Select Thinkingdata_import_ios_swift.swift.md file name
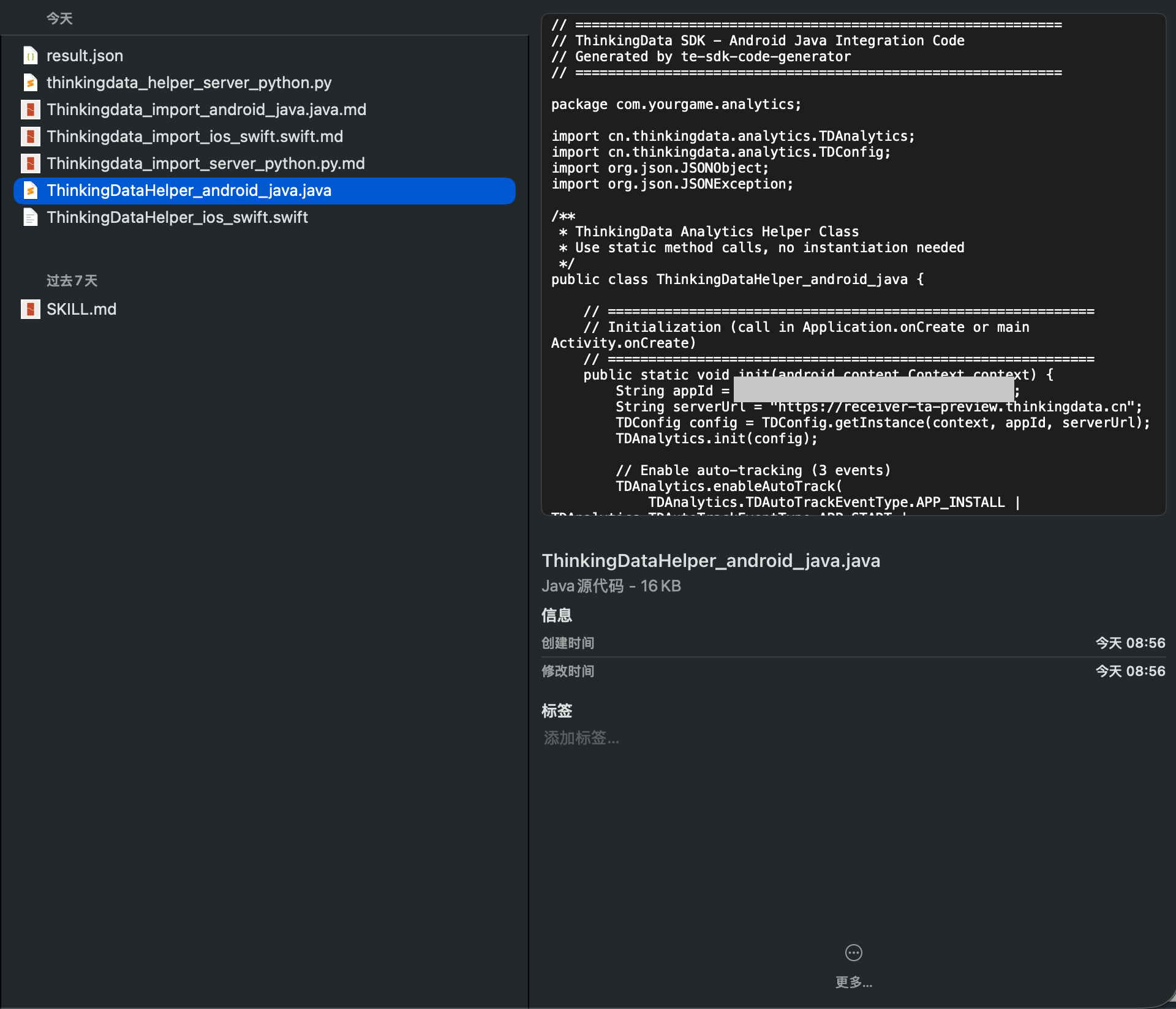This screenshot has height=1009, width=1176. pyautogui.click(x=195, y=137)
